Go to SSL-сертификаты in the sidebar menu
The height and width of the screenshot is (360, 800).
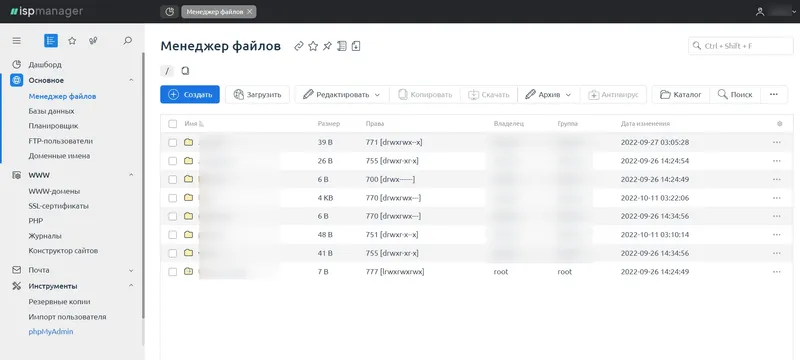click(59, 206)
